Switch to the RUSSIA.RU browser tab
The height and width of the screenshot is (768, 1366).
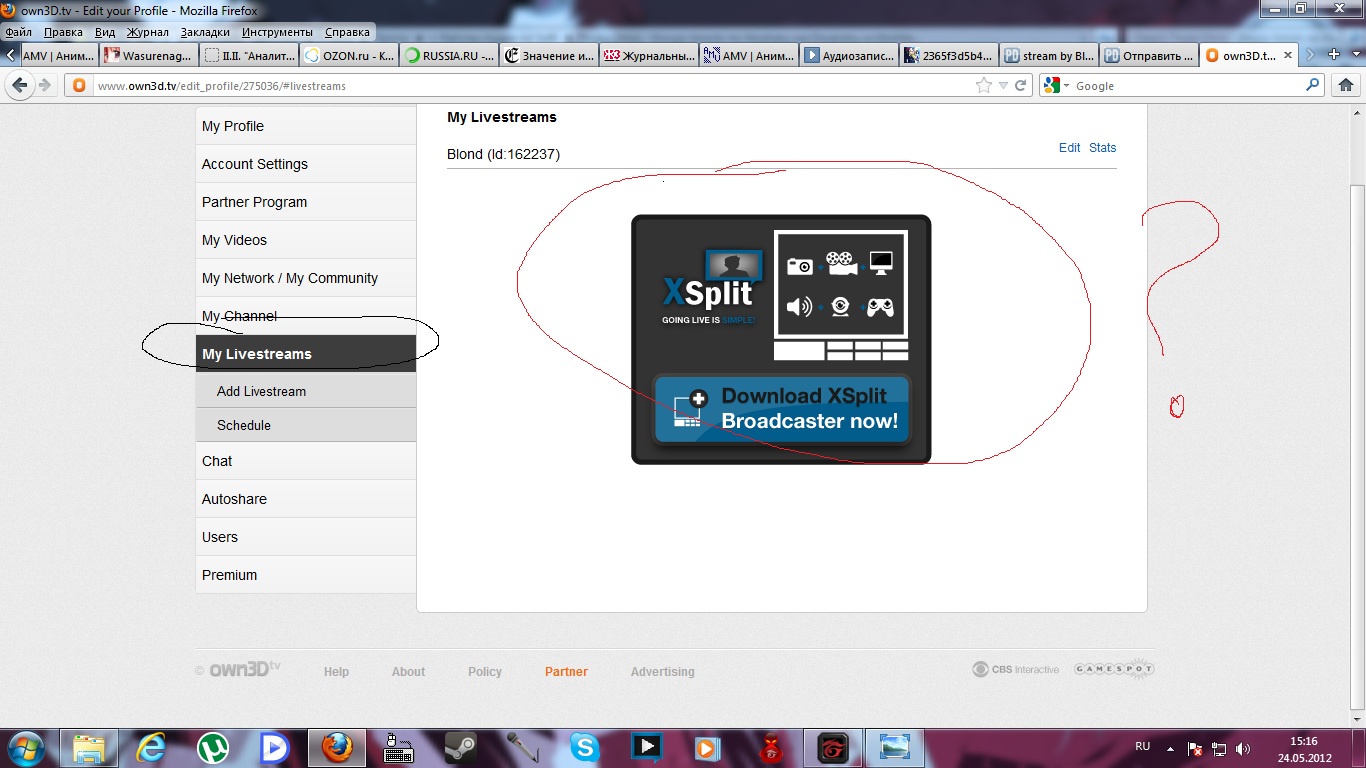tap(448, 55)
